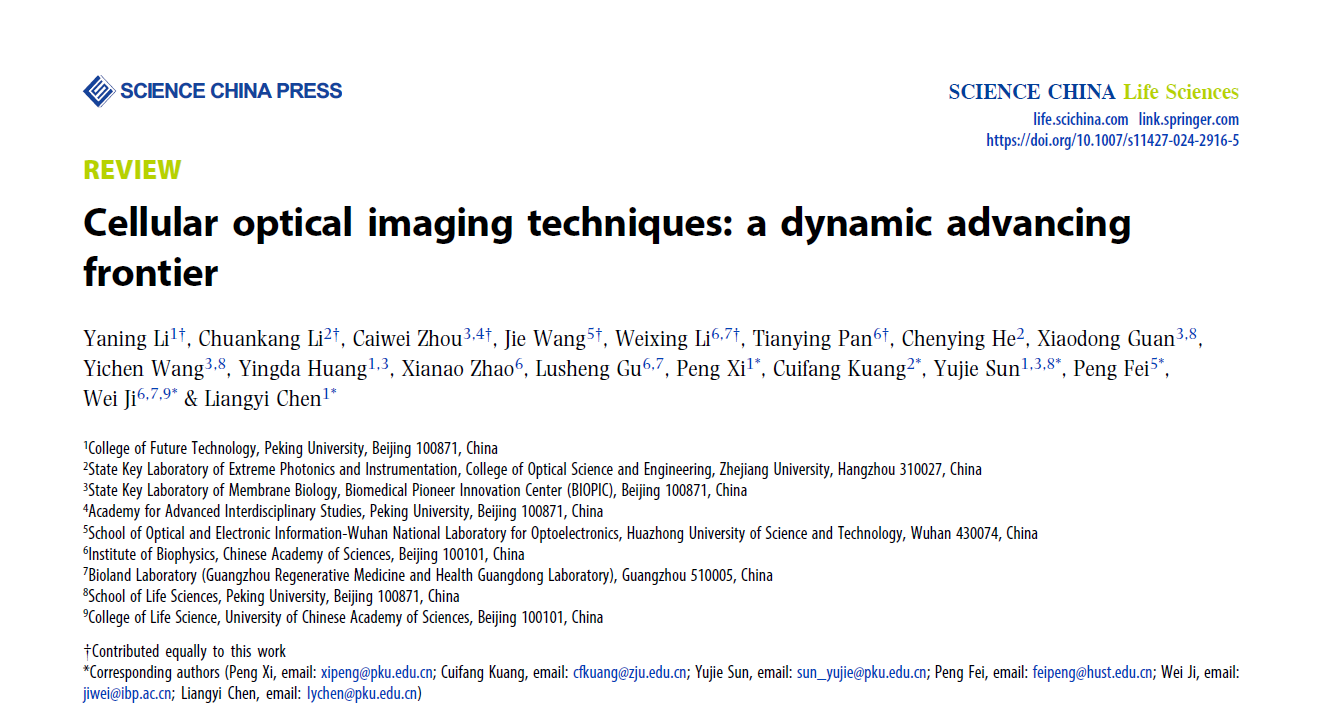Click the feipeng@hust.edu.cn email link
This screenshot has width=1319, height=713.
(1093, 672)
